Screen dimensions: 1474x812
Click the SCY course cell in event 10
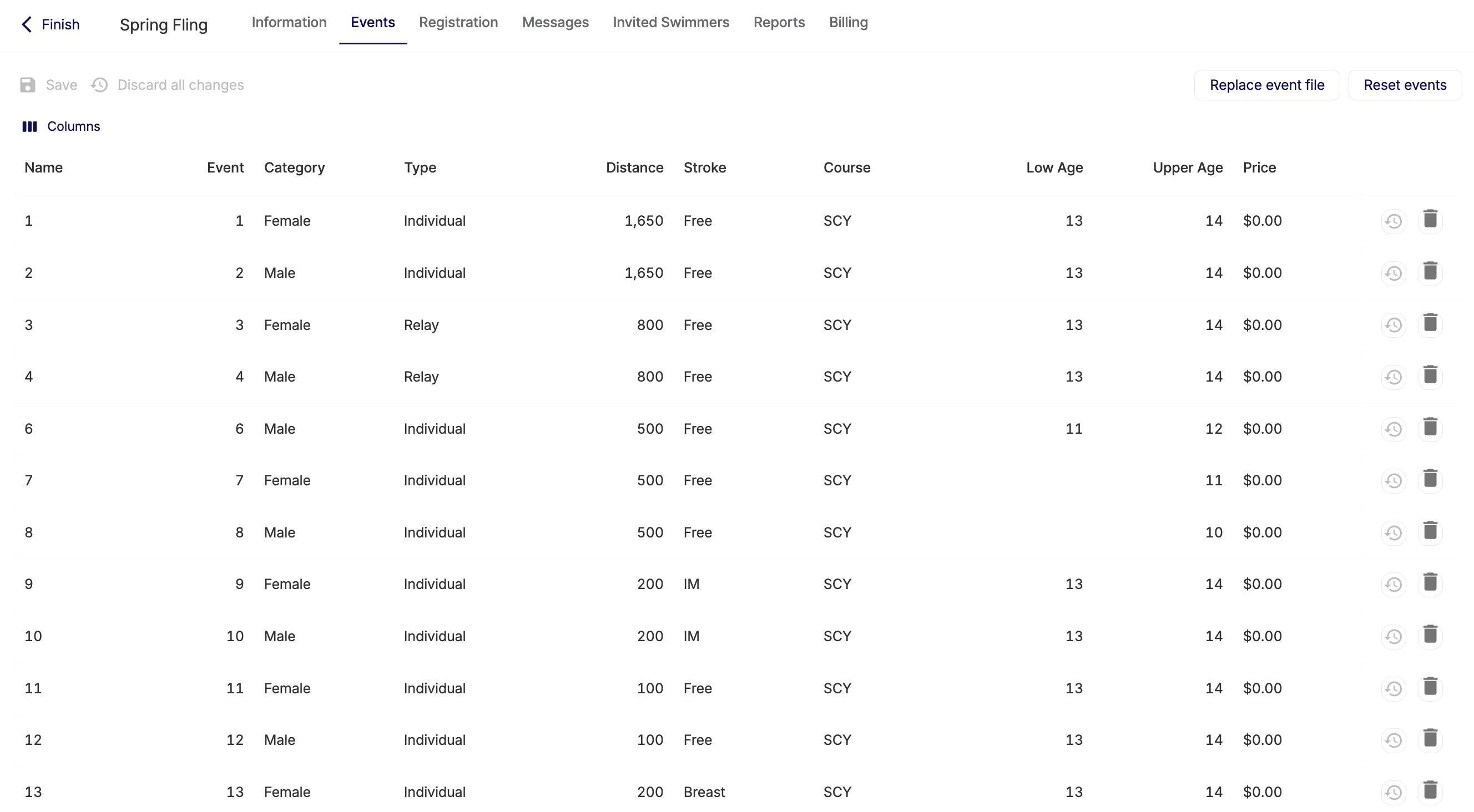coord(837,636)
